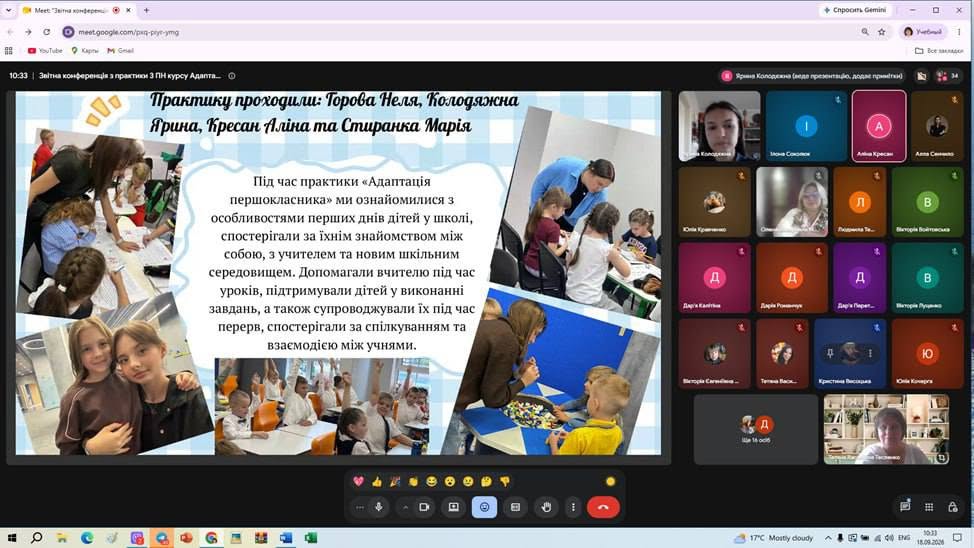Select Аліна Кресан participant tile
Image resolution: width=974 pixels, height=548 pixels.
pyautogui.click(x=879, y=126)
